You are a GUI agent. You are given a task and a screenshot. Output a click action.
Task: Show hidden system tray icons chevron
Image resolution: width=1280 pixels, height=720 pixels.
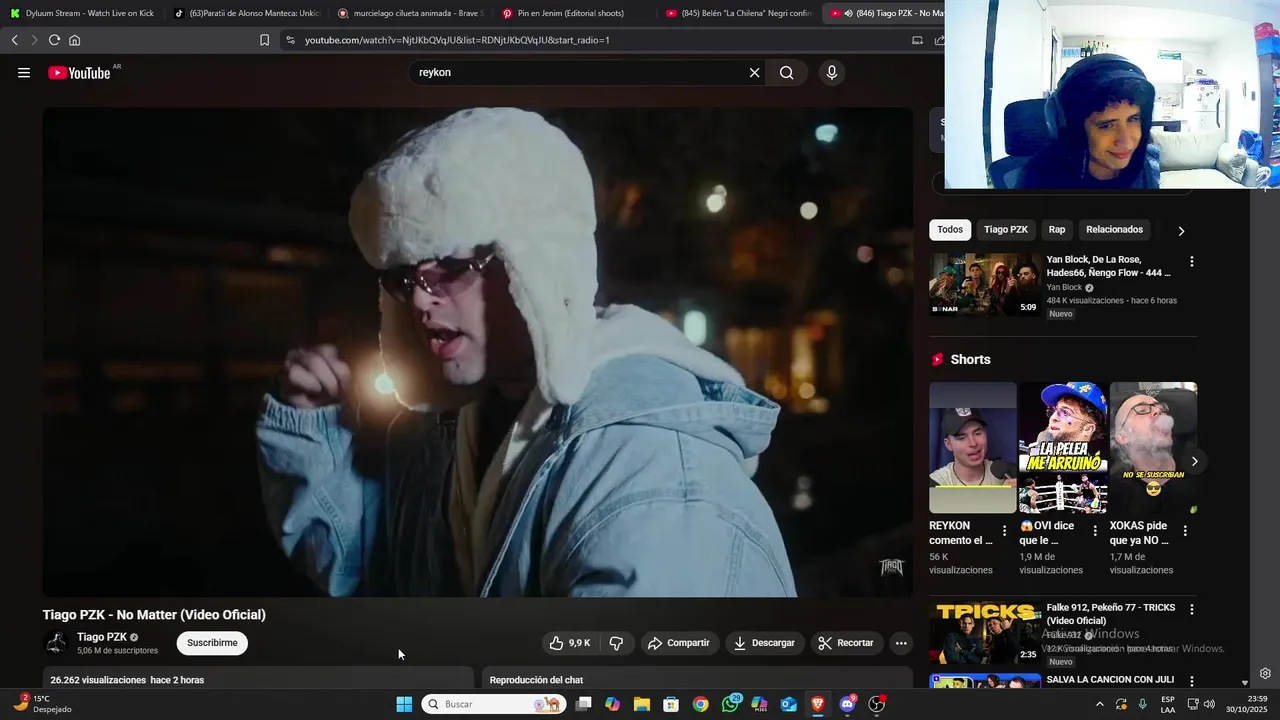click(1100, 704)
